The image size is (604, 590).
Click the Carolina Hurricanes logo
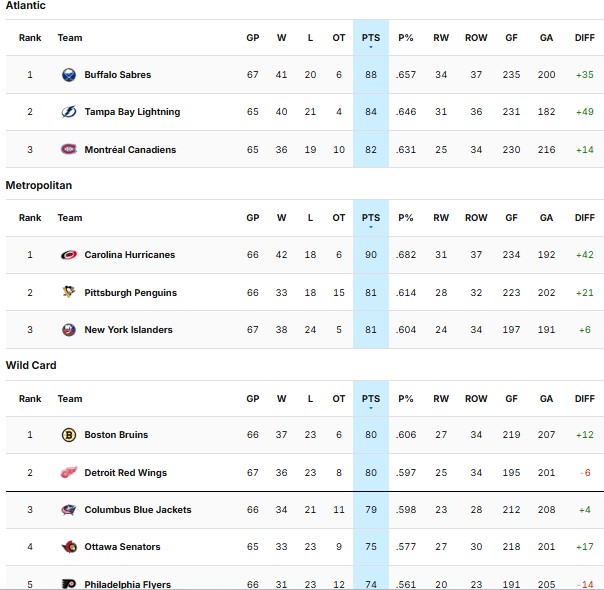(x=69, y=255)
